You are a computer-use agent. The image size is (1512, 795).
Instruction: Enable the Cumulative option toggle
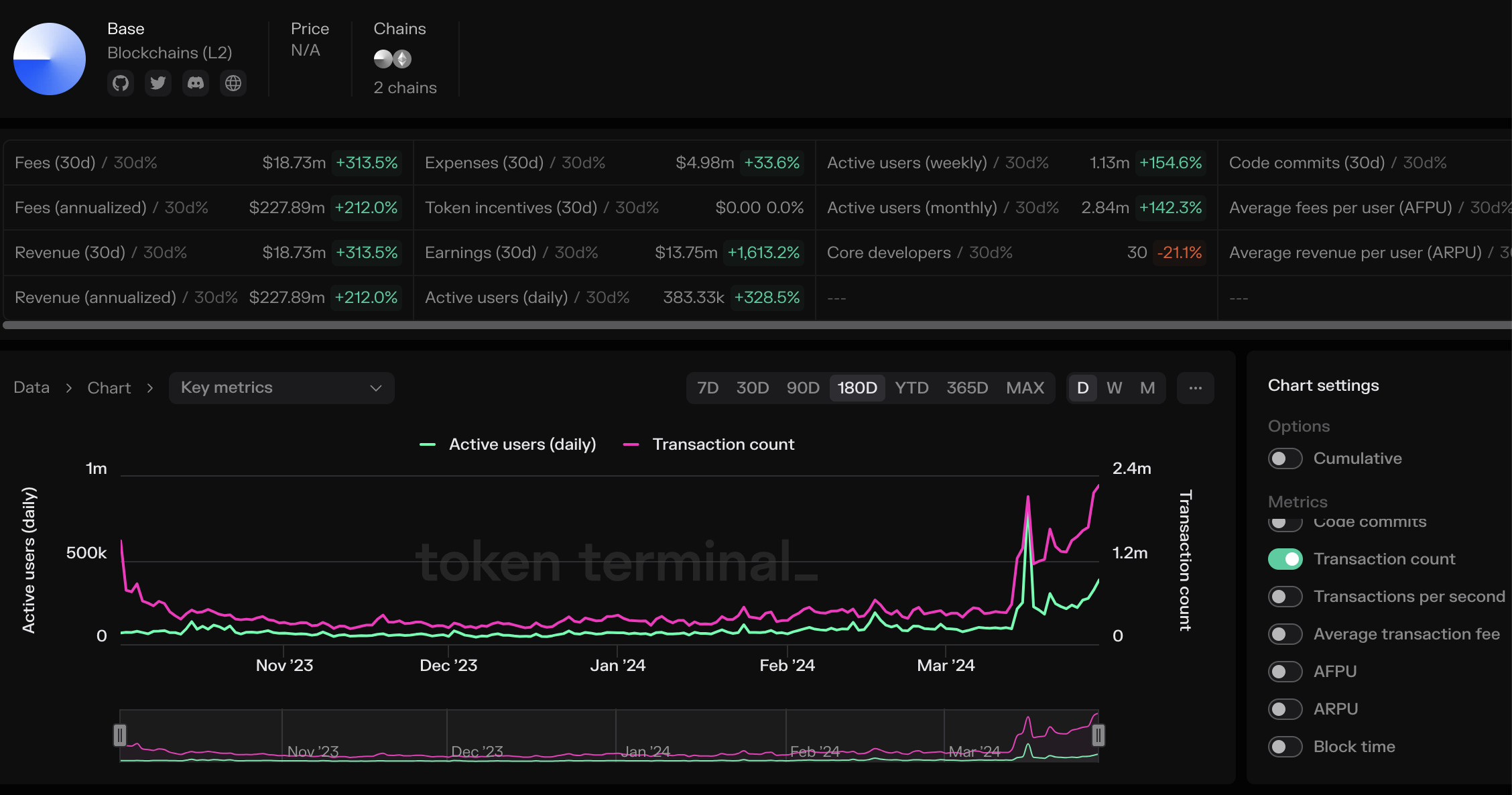(1285, 458)
